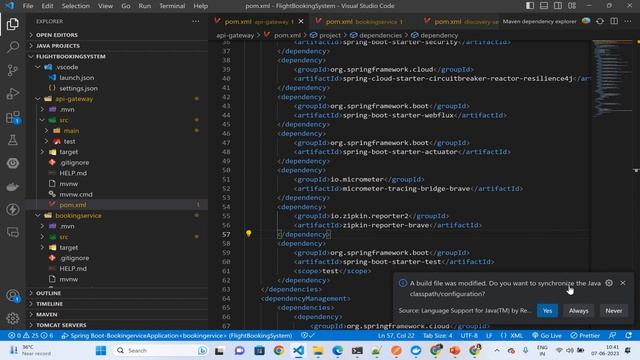Dismiss the build file notification
Screen dimensions: 640x360
point(623,283)
